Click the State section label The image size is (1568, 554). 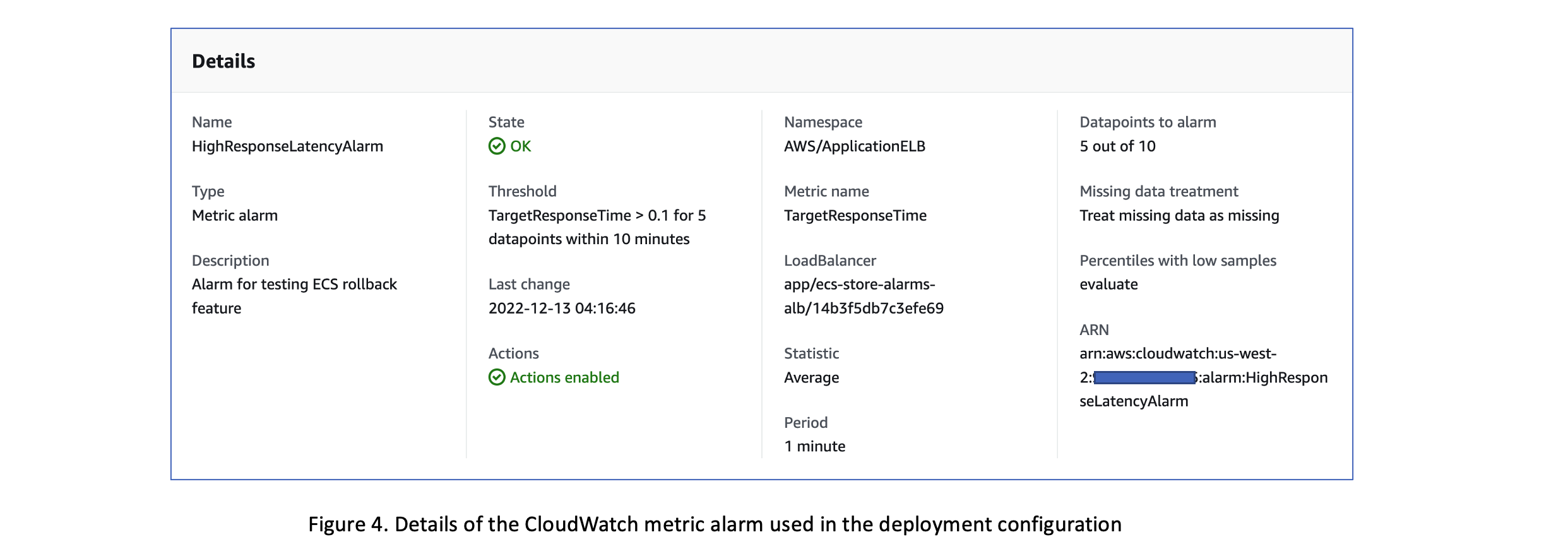506,122
